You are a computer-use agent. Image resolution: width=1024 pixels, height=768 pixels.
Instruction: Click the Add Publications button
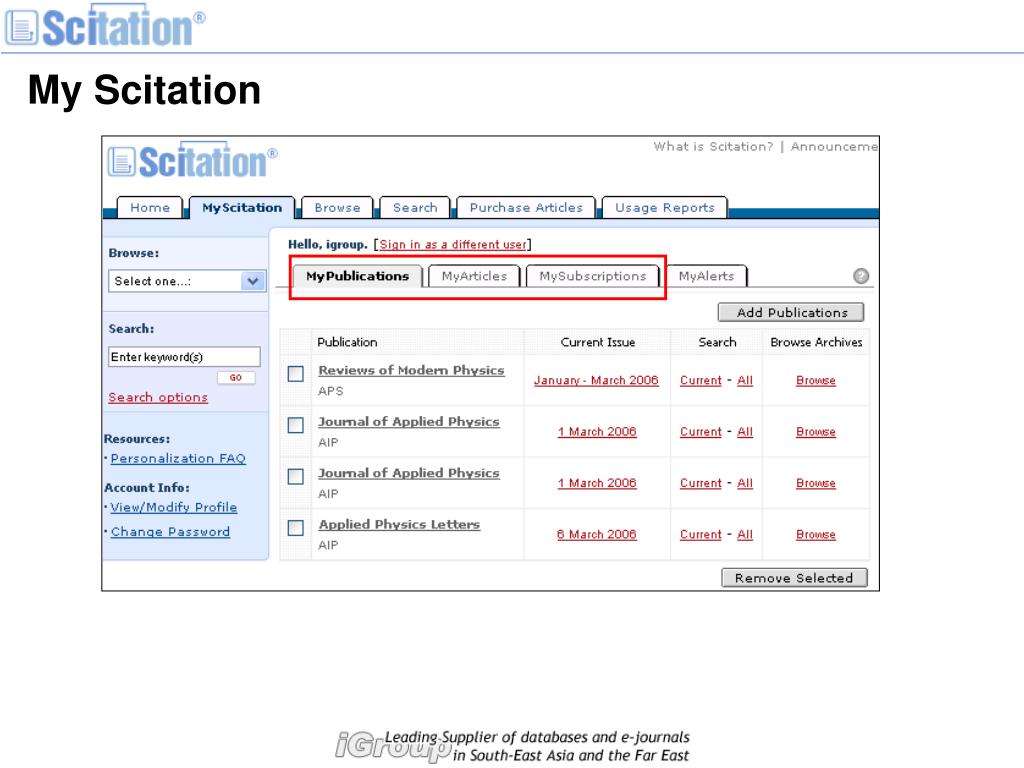click(791, 312)
